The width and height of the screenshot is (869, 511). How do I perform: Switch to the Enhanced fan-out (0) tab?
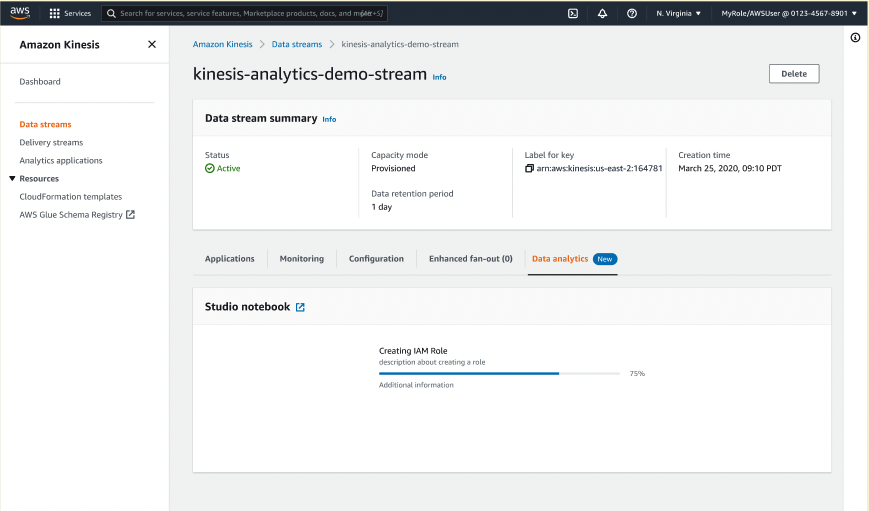471,259
